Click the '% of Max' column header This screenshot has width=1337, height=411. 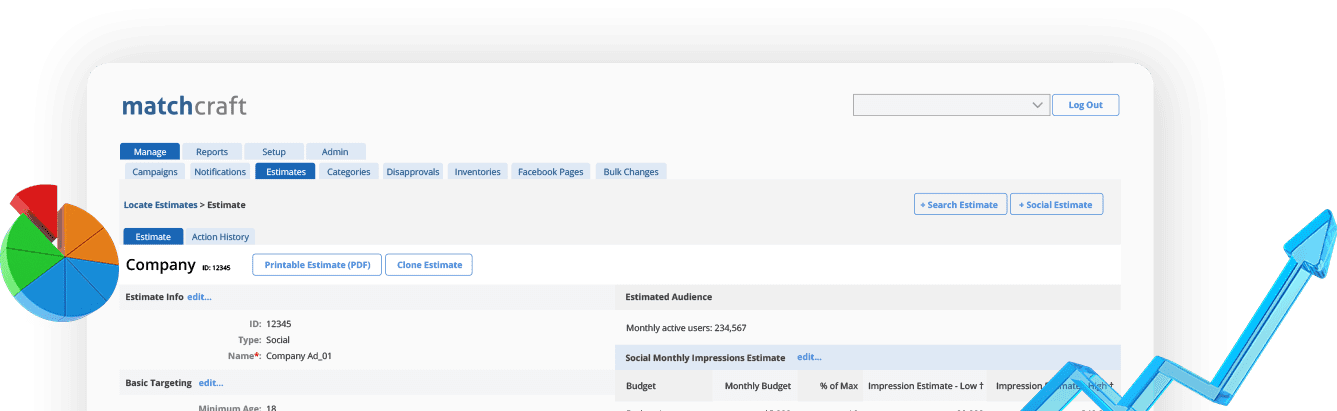pyautogui.click(x=839, y=386)
